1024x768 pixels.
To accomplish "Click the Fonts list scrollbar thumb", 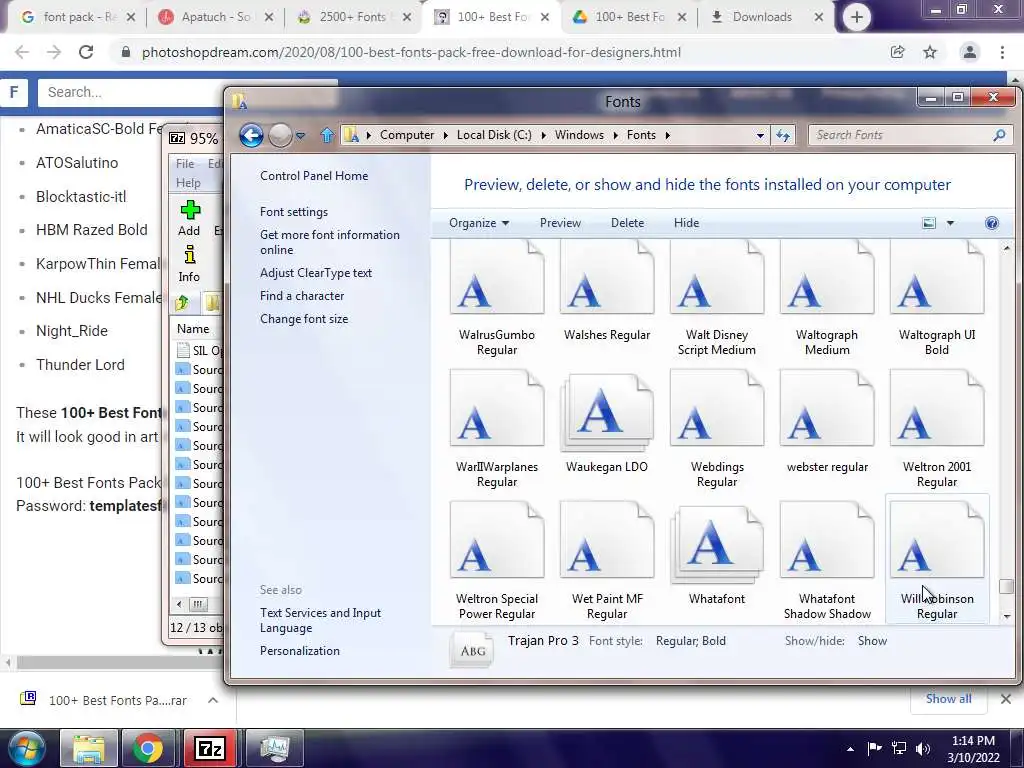I will (x=1006, y=586).
